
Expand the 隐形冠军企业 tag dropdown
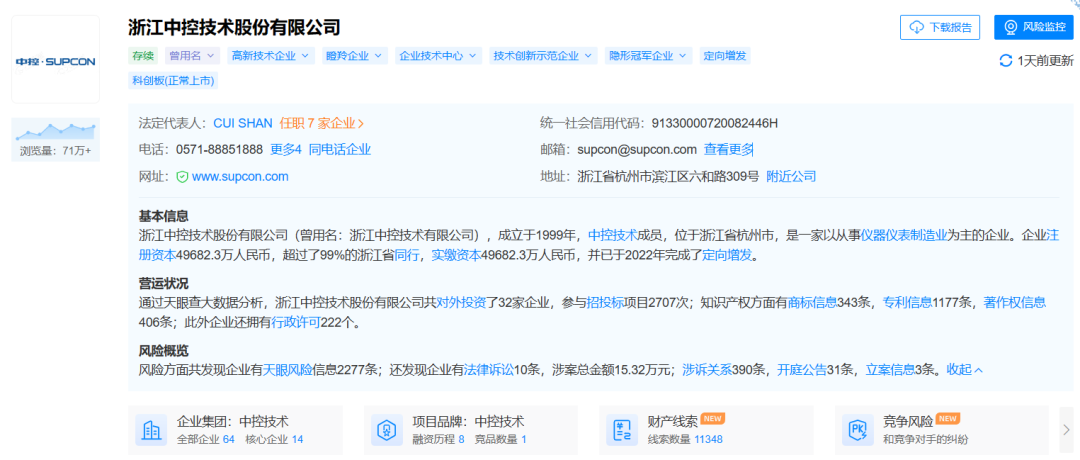pyautogui.click(x=649, y=56)
